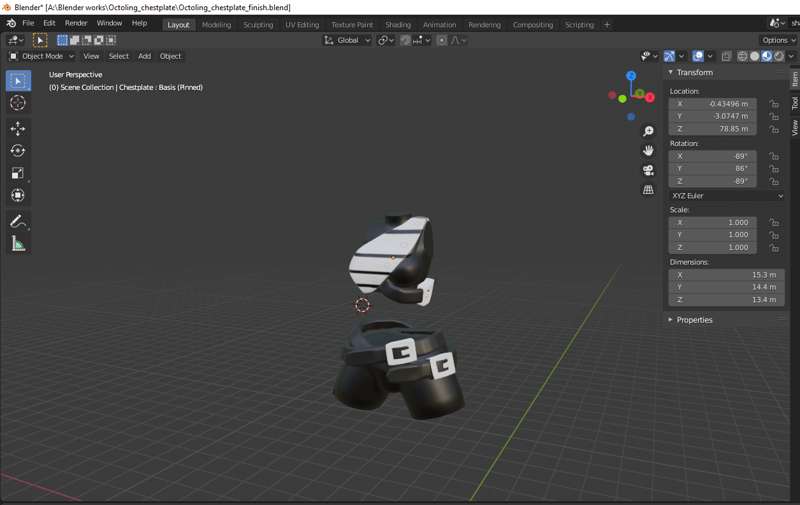Set selection mode to invert
Screen dimensions: 800x505
(x=99, y=40)
